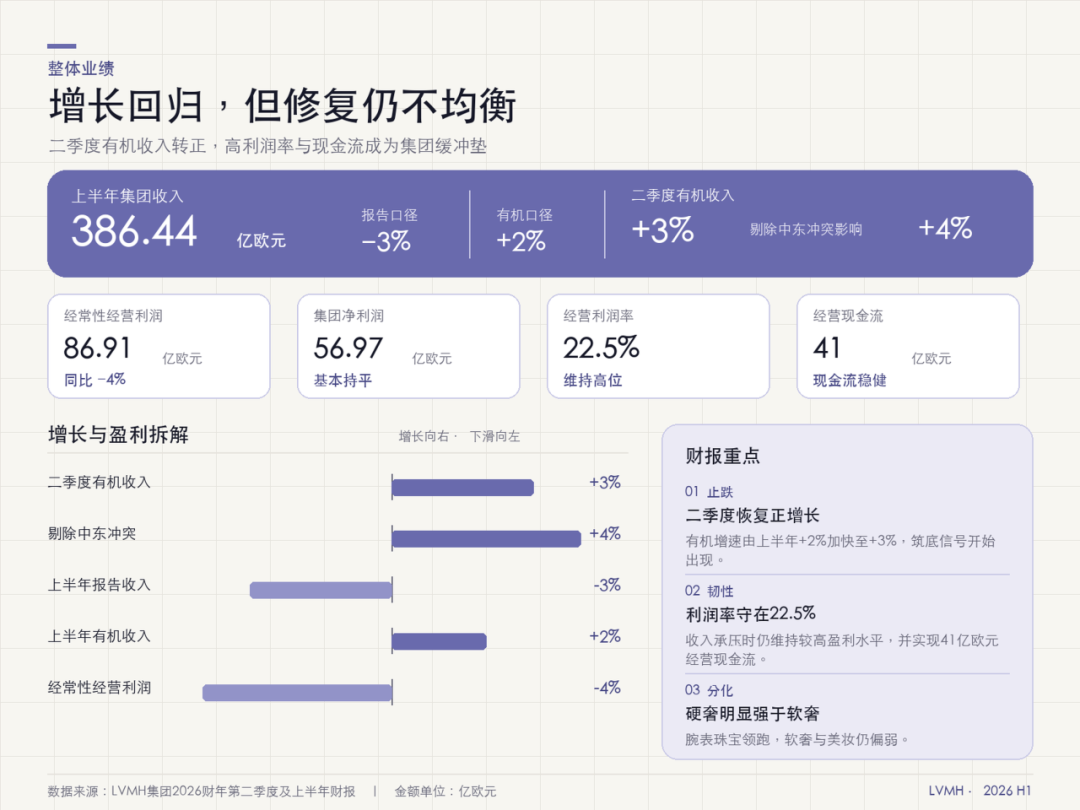The image size is (1080, 810).
Task: Click the 上半年有机收入 bar in chart
Action: (x=439, y=641)
